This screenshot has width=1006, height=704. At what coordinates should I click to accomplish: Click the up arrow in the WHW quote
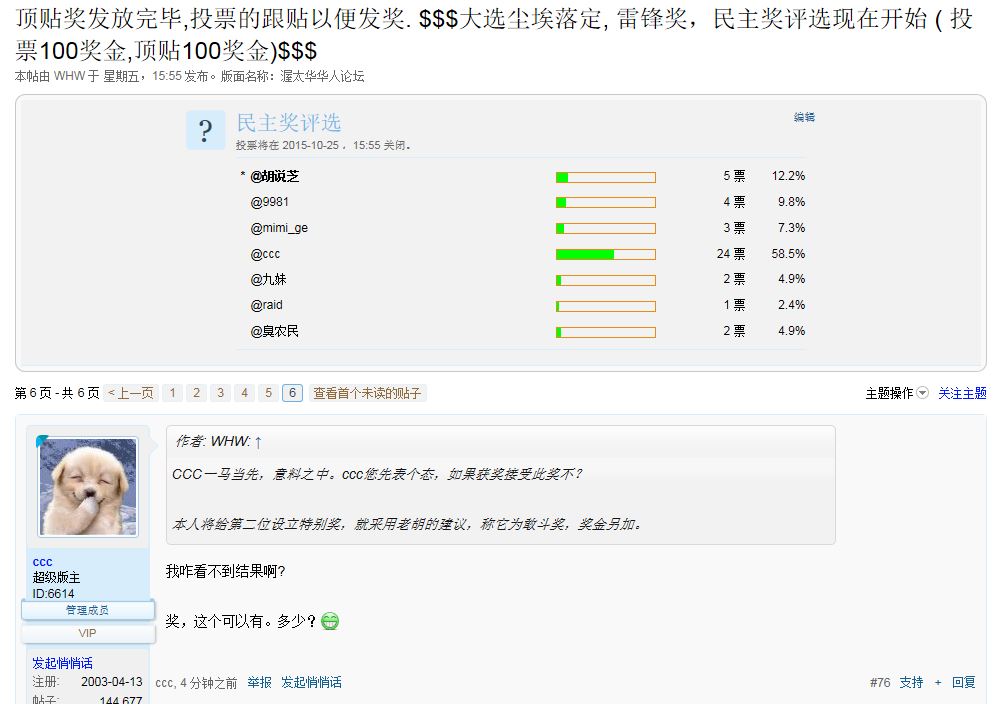coord(258,442)
